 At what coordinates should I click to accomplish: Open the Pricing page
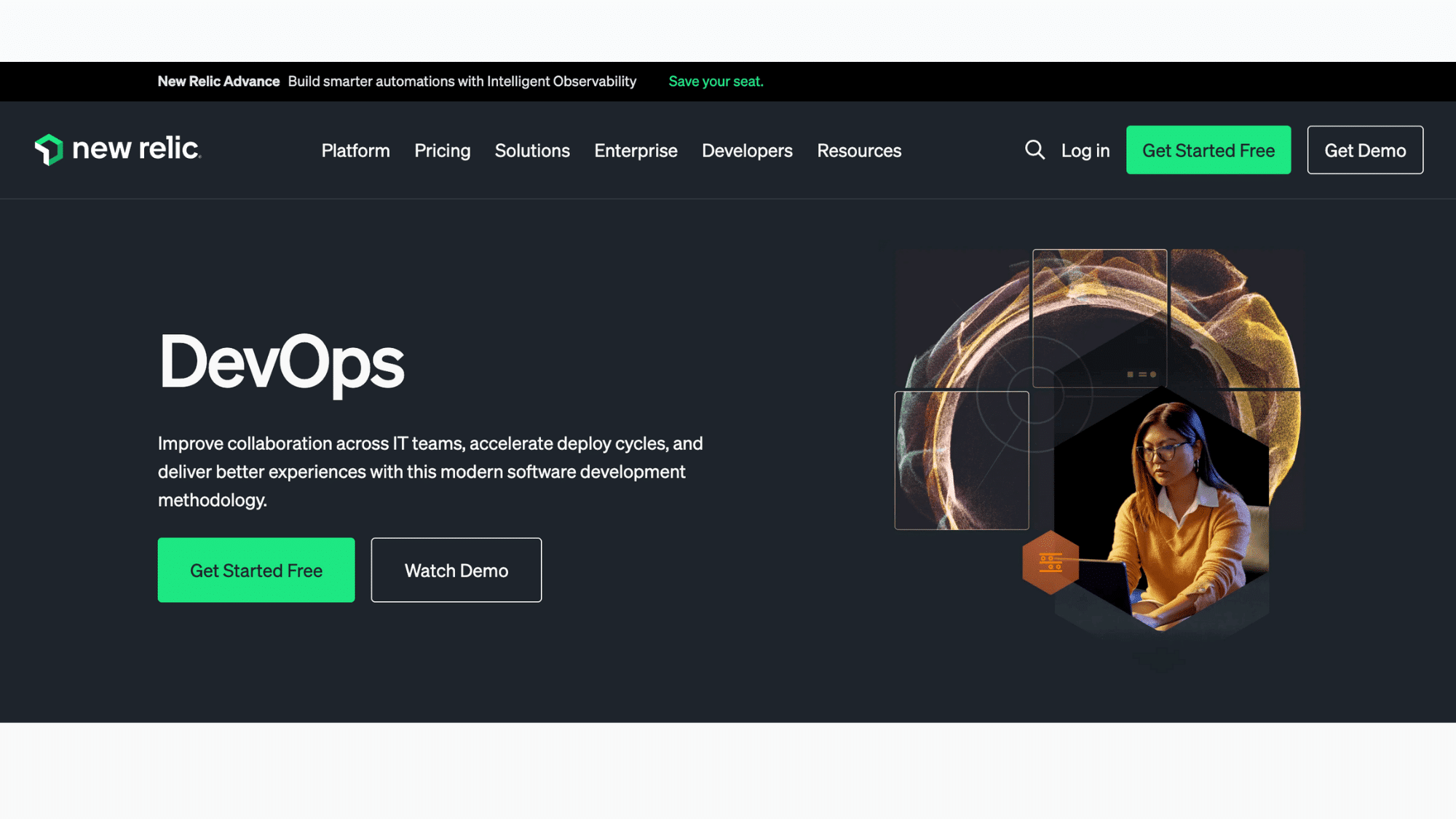pyautogui.click(x=442, y=151)
